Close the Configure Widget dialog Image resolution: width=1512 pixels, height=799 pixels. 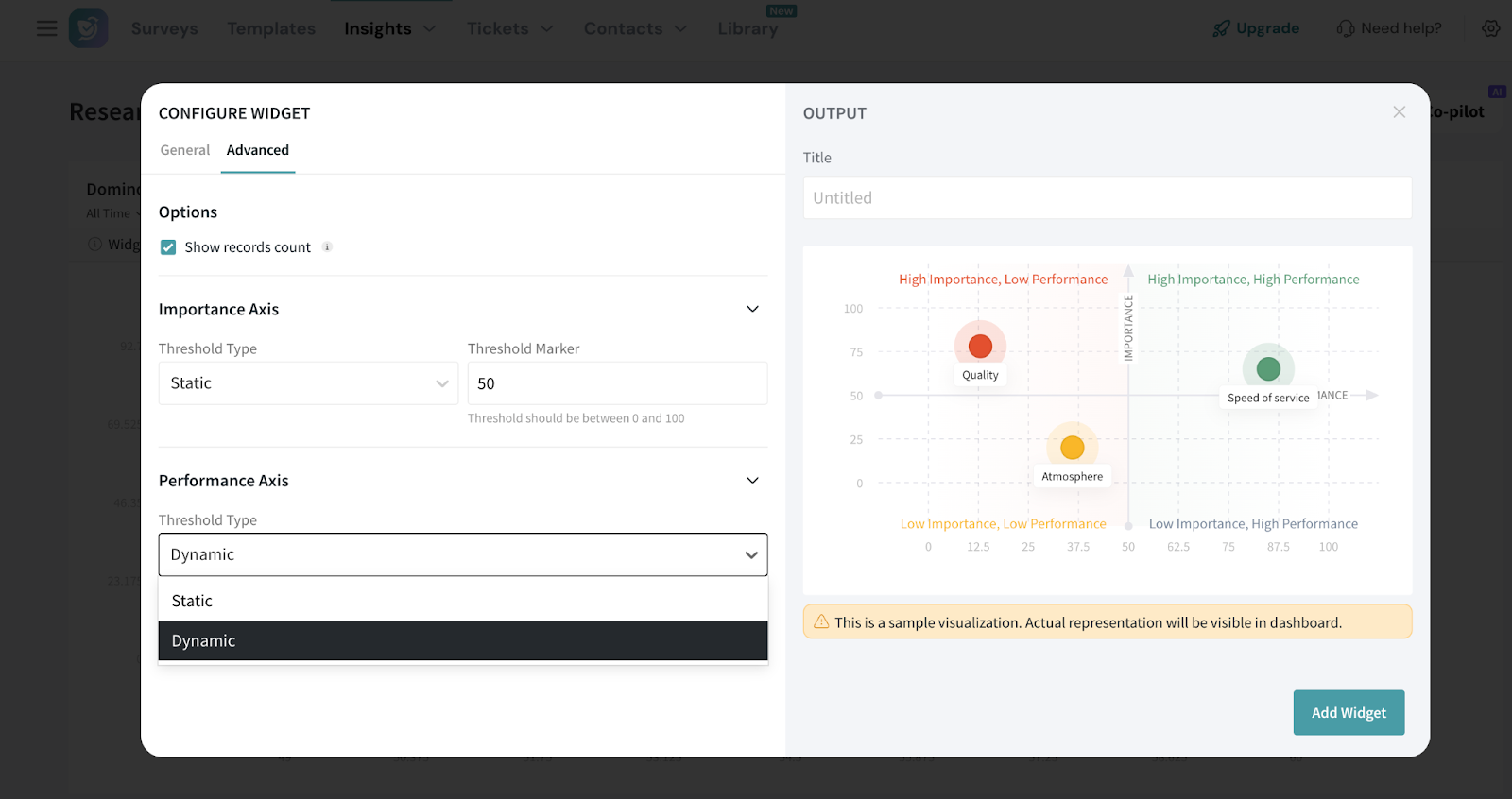(x=1399, y=112)
